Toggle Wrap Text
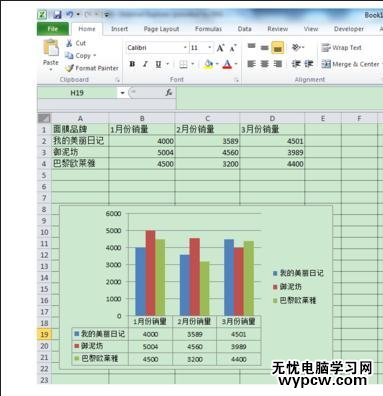The width and height of the screenshot is (383, 396). pyautogui.click(x=341, y=48)
